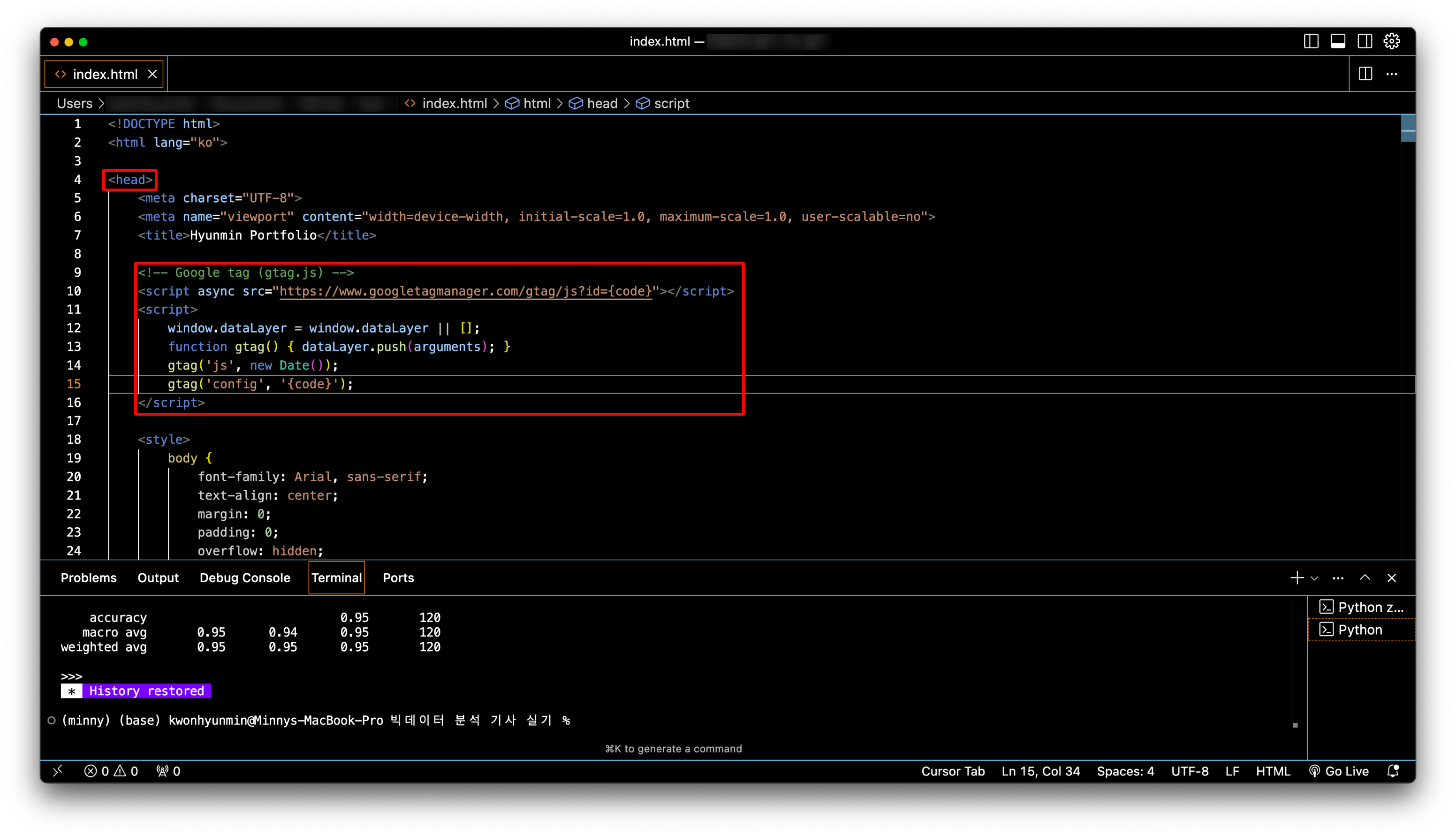Select the Python z... terminal session
The width and height of the screenshot is (1456, 836).
(x=1361, y=607)
